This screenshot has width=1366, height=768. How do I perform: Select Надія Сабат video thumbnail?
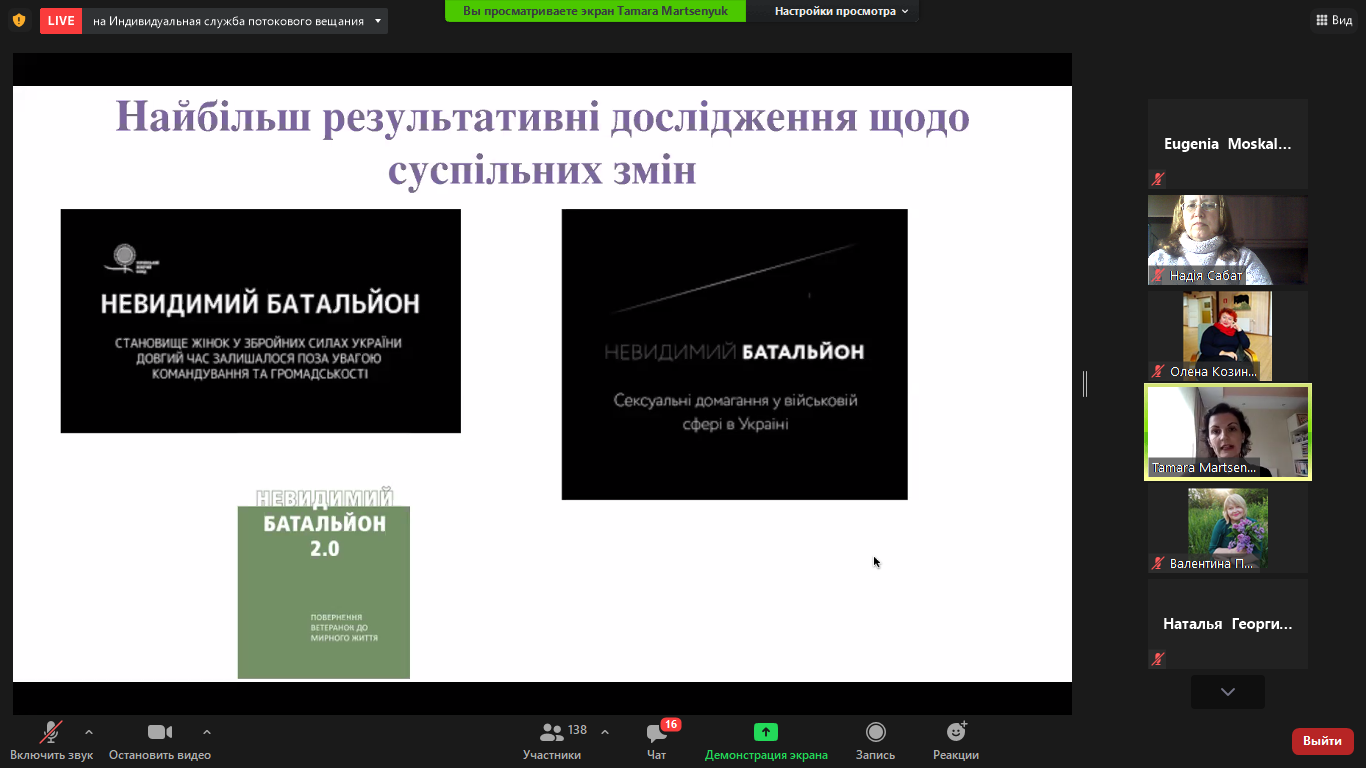click(1227, 240)
